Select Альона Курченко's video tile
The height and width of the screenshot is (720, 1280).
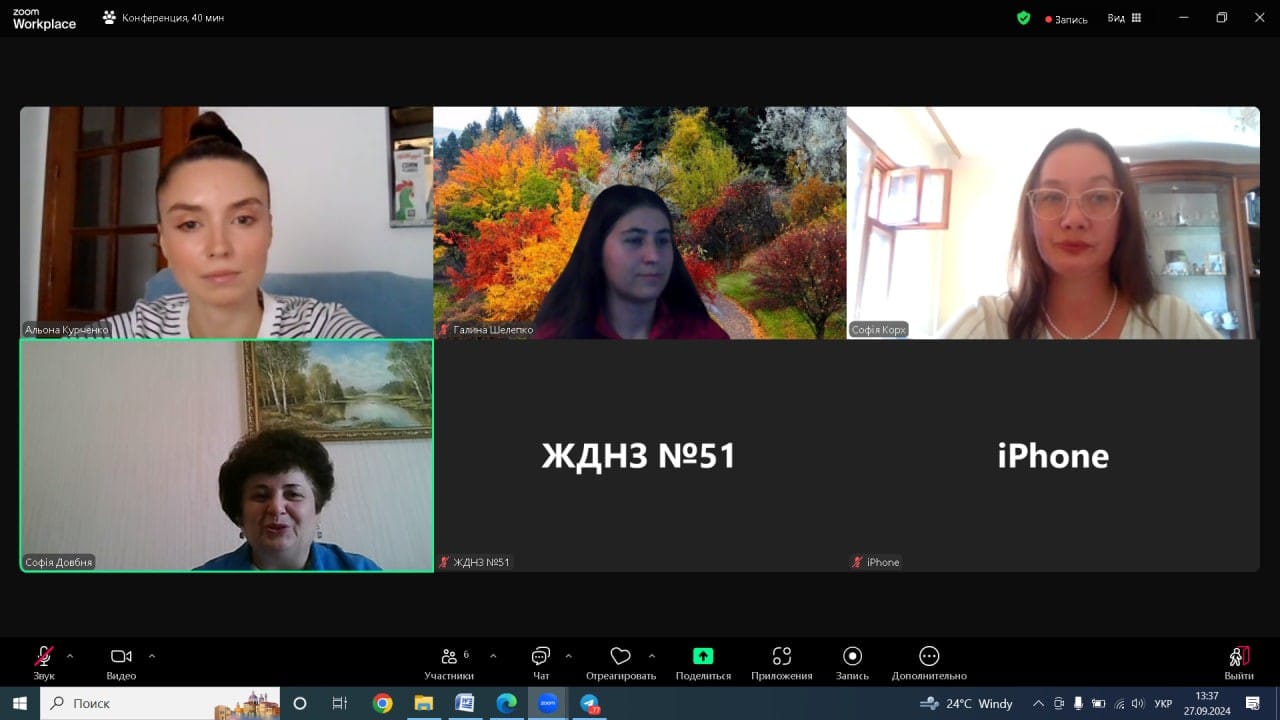coord(226,222)
